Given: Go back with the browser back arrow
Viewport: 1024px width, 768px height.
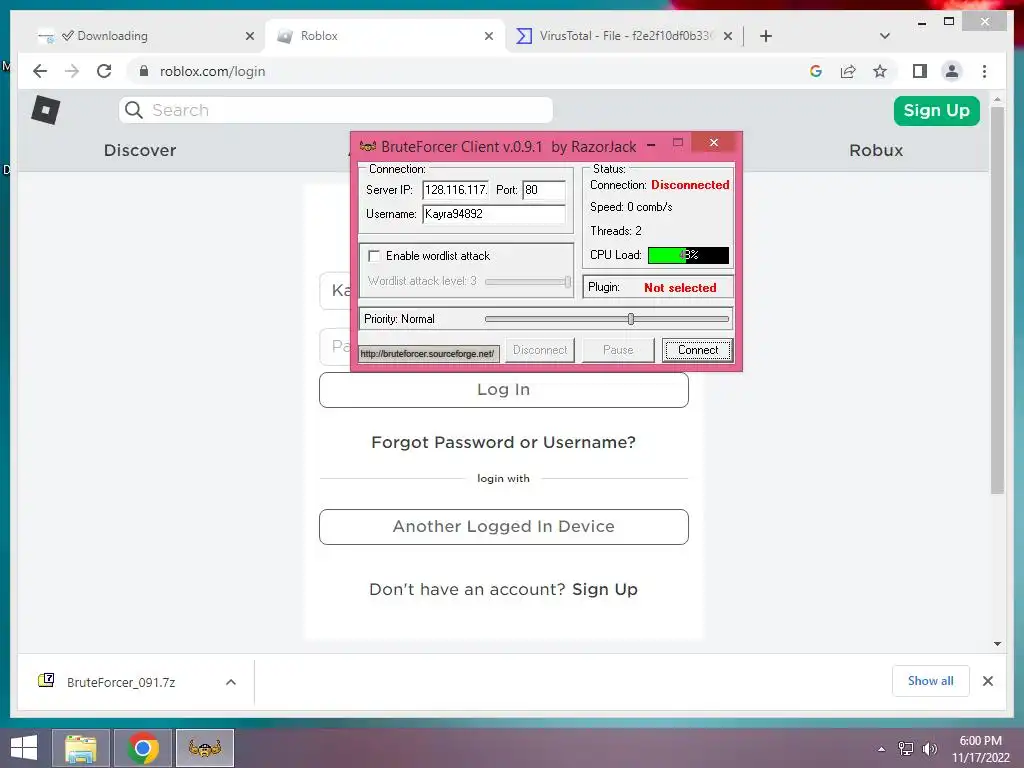Looking at the screenshot, I should tap(40, 71).
